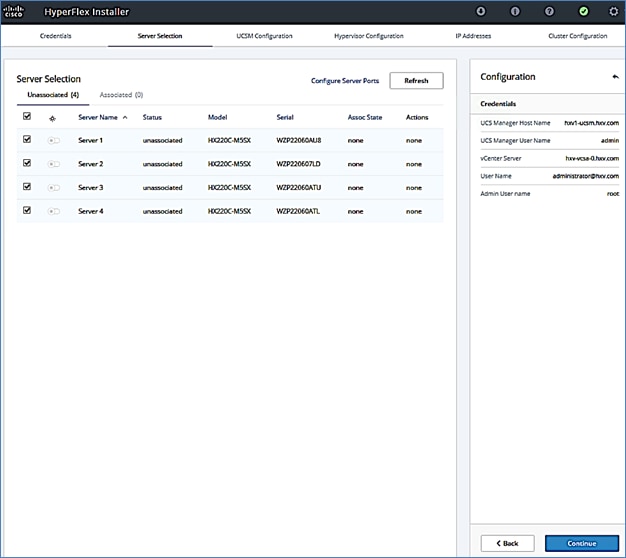Image resolution: width=626 pixels, height=558 pixels.
Task: Click the Back button
Action: [x=507, y=543]
